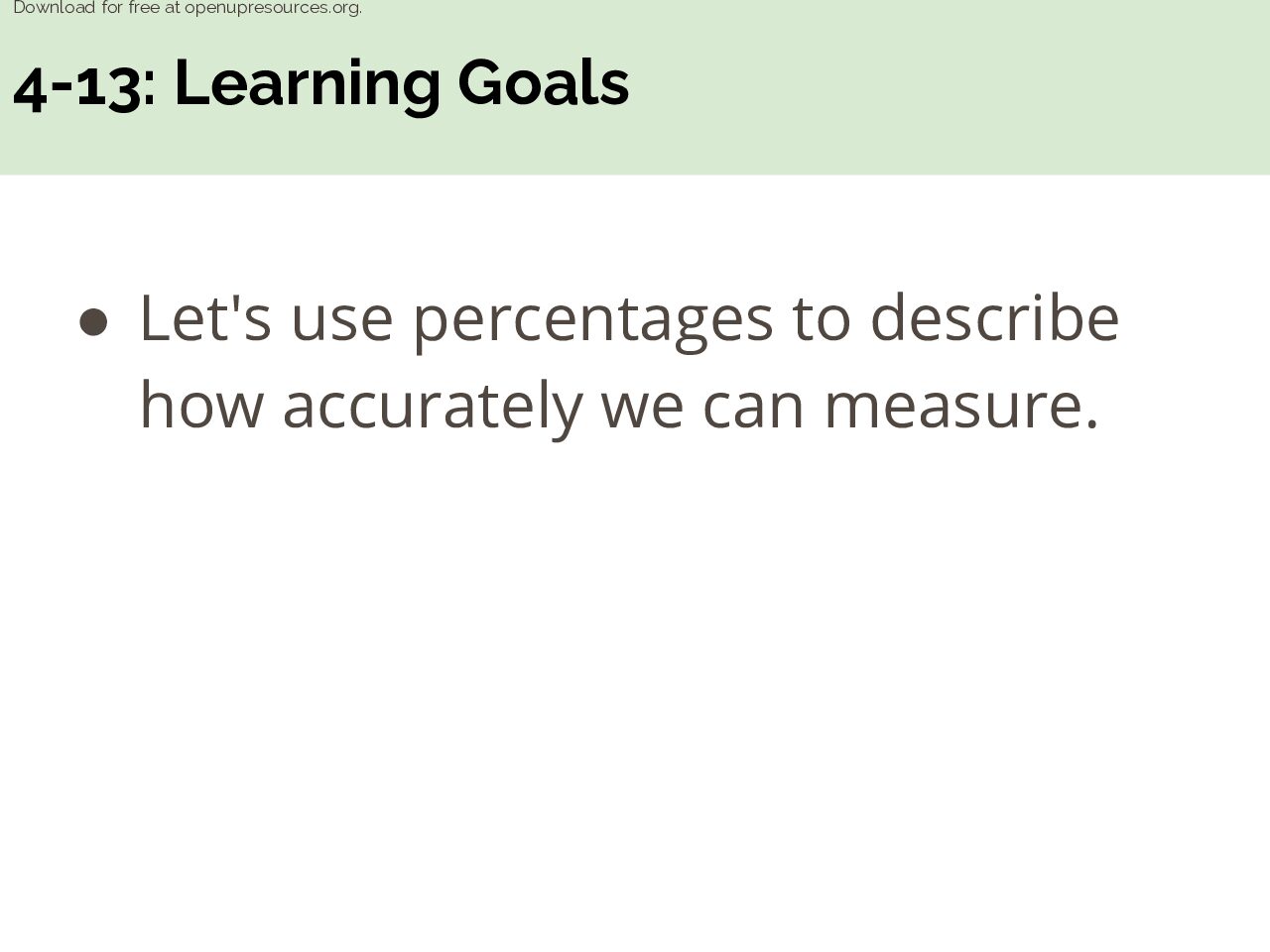Click the colon after "4-13" in the title
This screenshot has height=952, width=1270.
pos(150,89)
